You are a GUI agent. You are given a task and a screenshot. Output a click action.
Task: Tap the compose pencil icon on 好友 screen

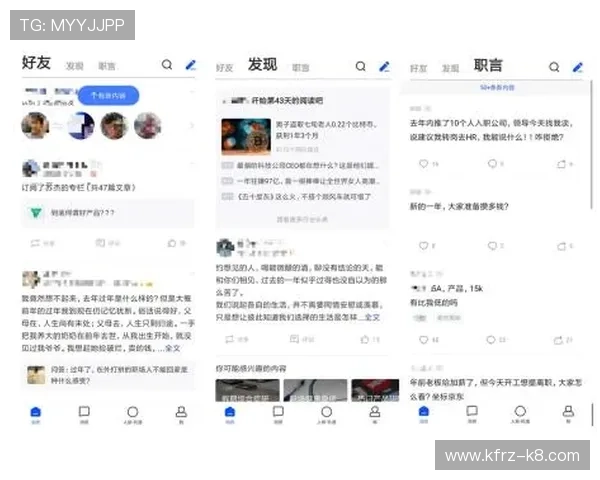pyautogui.click(x=191, y=65)
